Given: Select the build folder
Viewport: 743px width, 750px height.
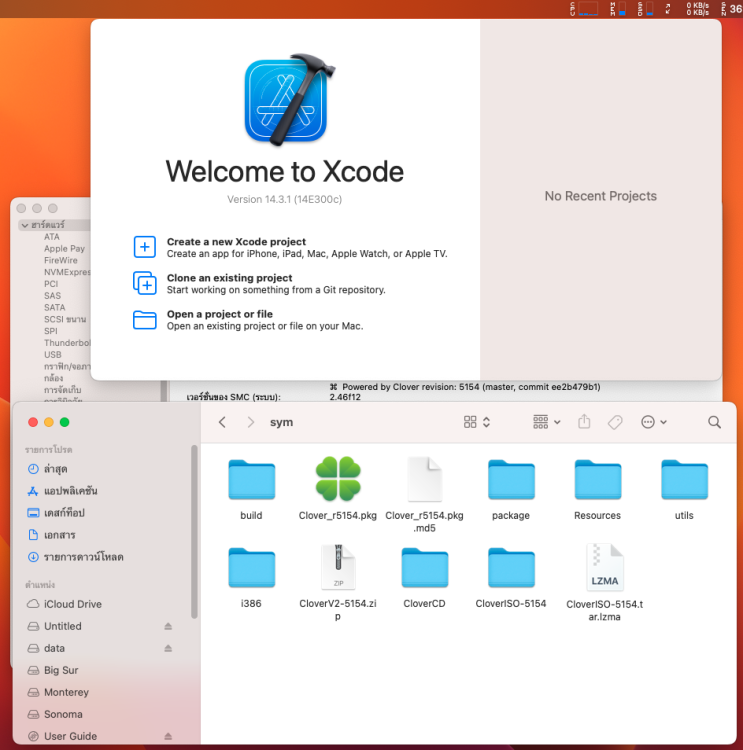Looking at the screenshot, I should point(251,480).
